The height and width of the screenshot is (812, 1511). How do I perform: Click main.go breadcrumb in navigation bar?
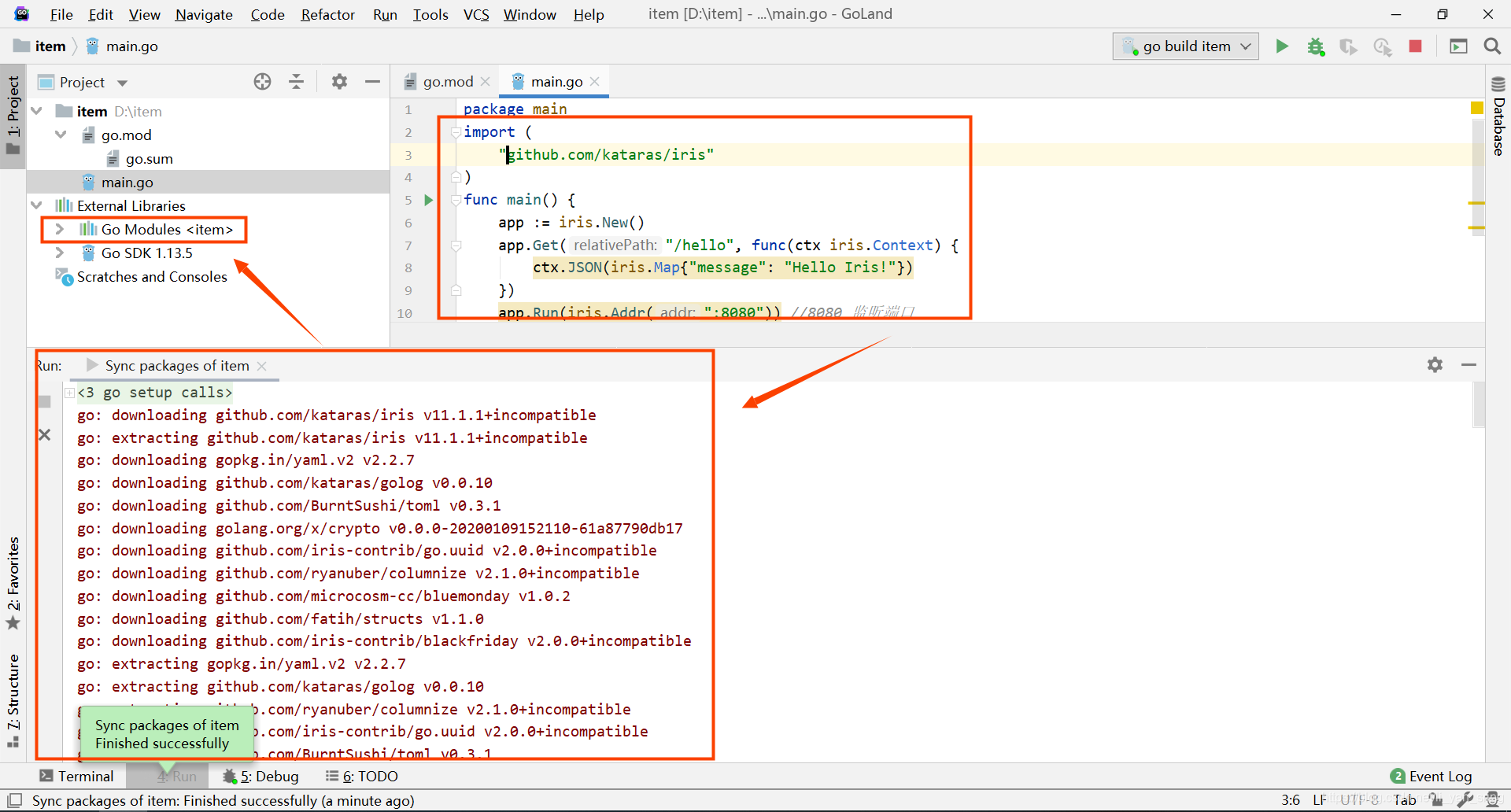(122, 46)
